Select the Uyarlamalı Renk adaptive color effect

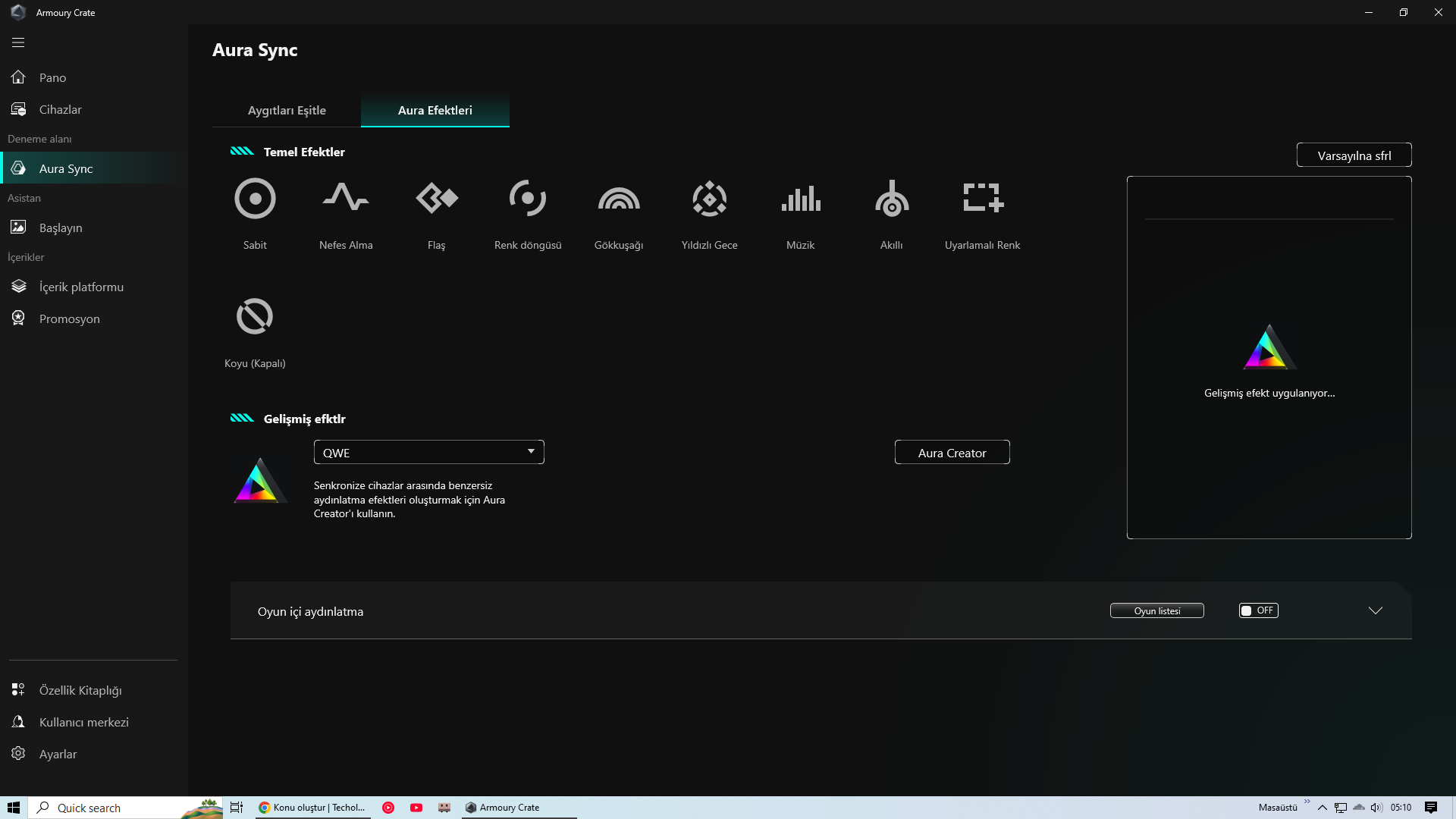pyautogui.click(x=983, y=199)
